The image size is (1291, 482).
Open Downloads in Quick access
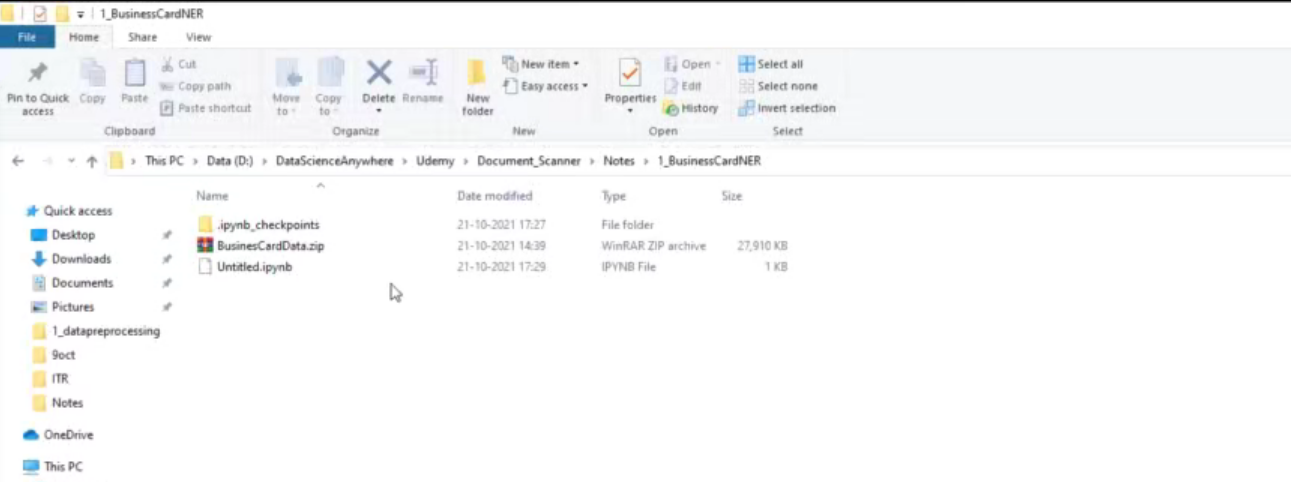click(x=81, y=259)
